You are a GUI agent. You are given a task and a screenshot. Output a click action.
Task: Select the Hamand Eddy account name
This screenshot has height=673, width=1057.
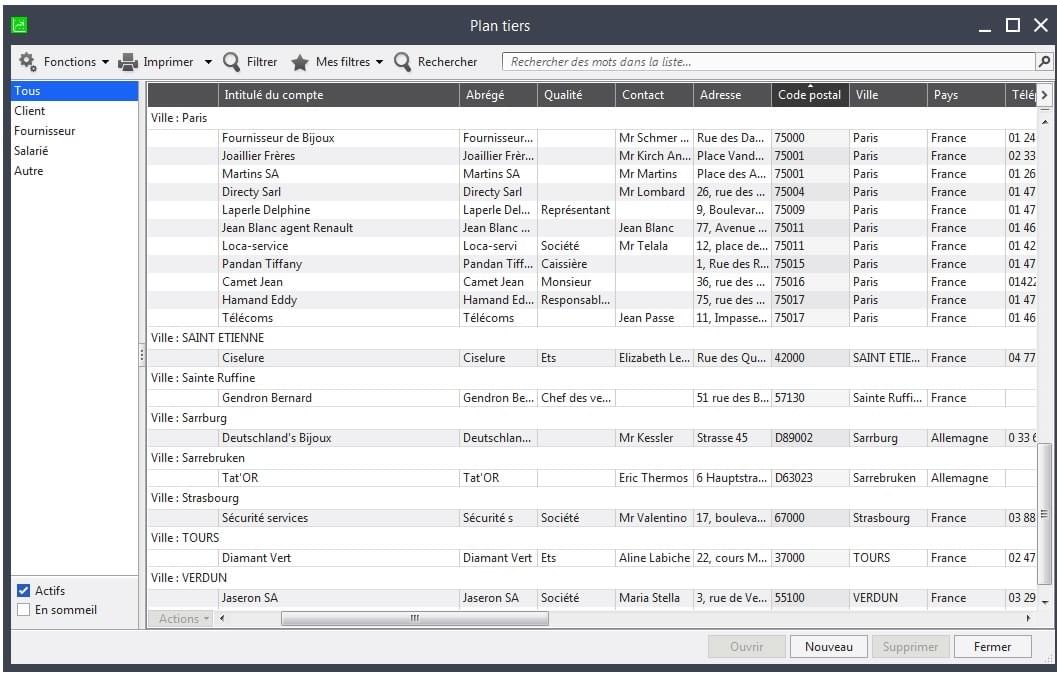click(260, 300)
